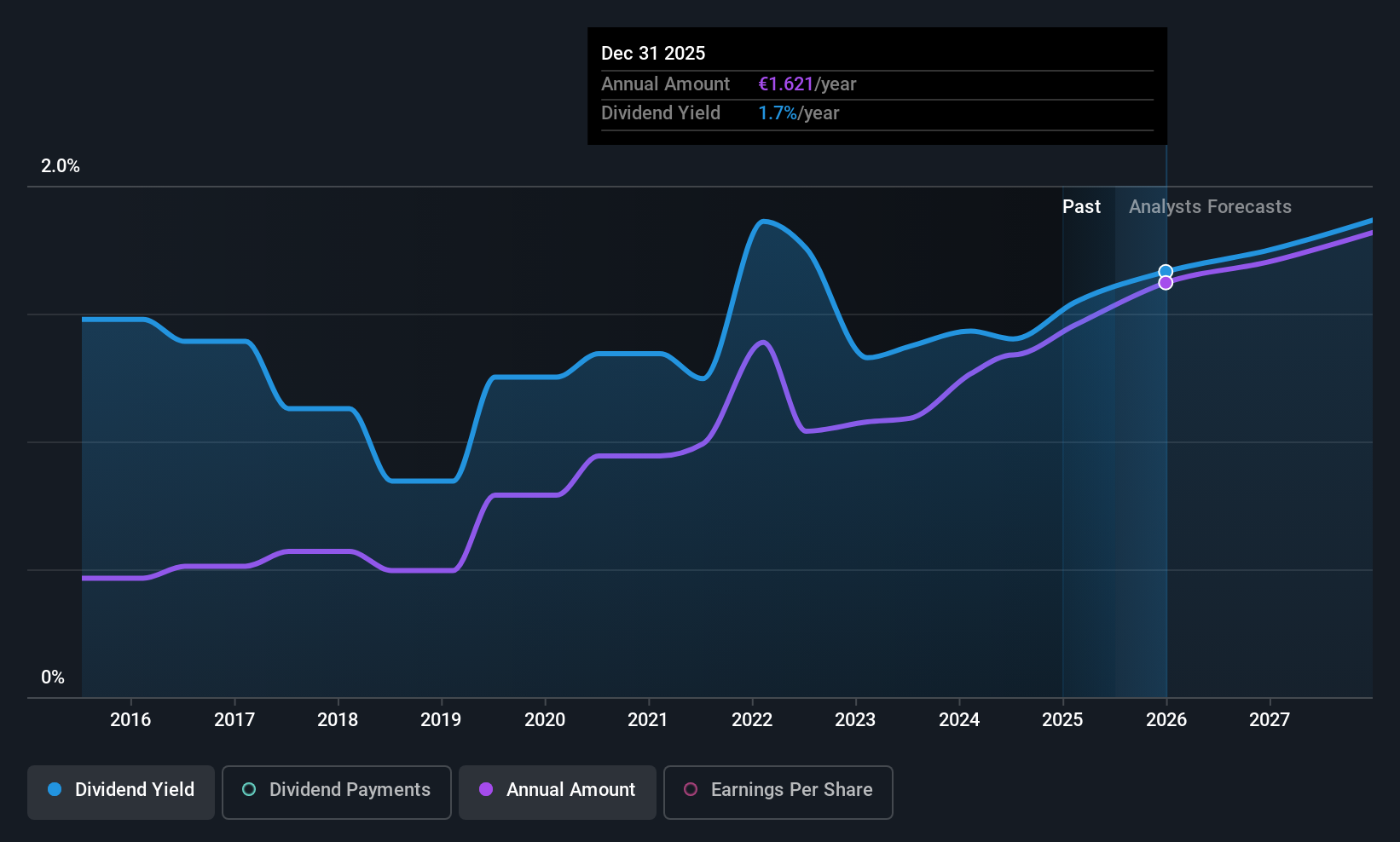Click the 2018 x-axis label
Viewport: 1400px width, 842px height.
coord(338,720)
